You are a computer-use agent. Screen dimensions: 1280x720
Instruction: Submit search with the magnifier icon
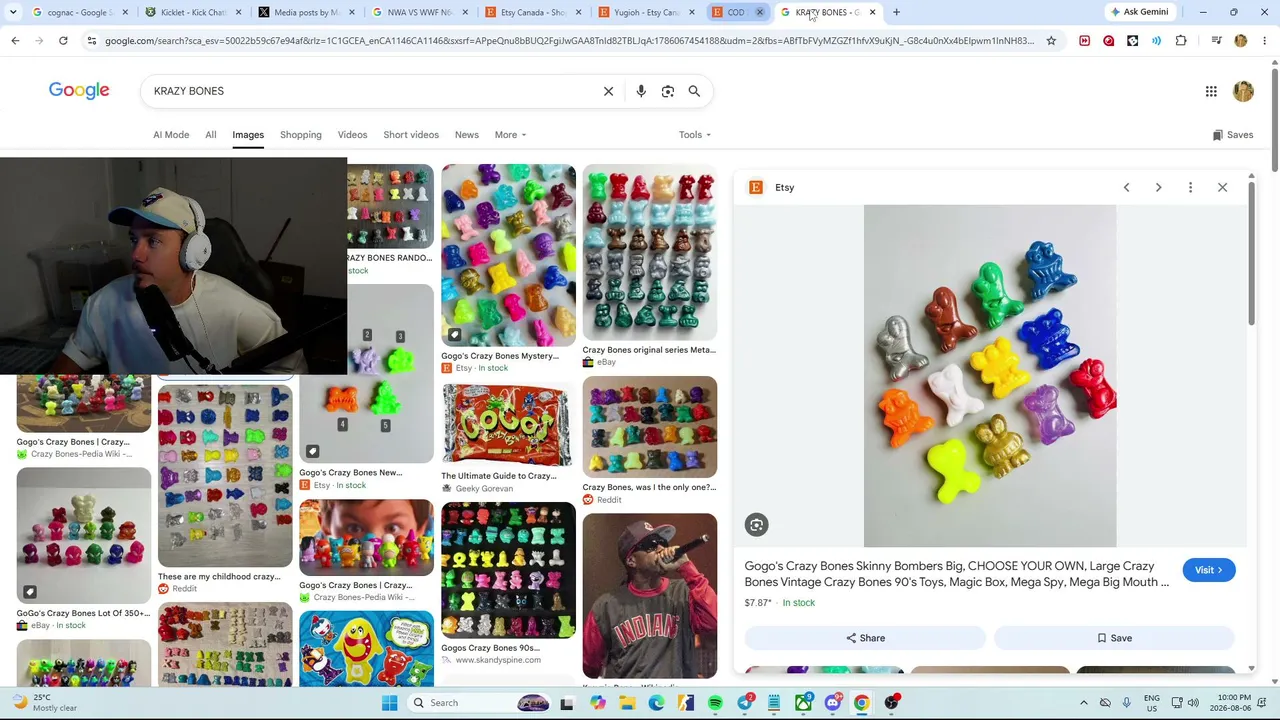[x=694, y=91]
